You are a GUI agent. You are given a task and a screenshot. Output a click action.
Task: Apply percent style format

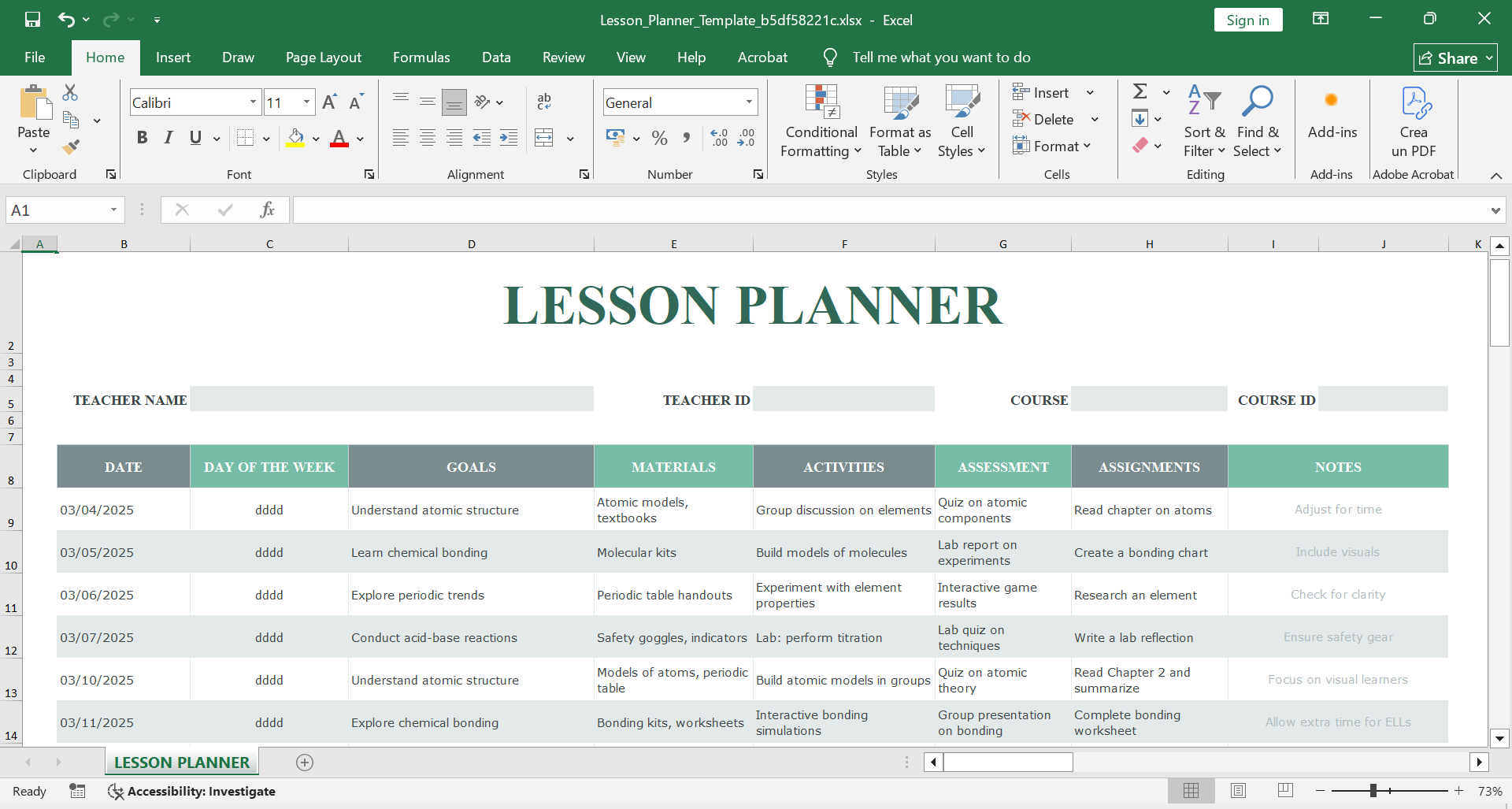(660, 138)
